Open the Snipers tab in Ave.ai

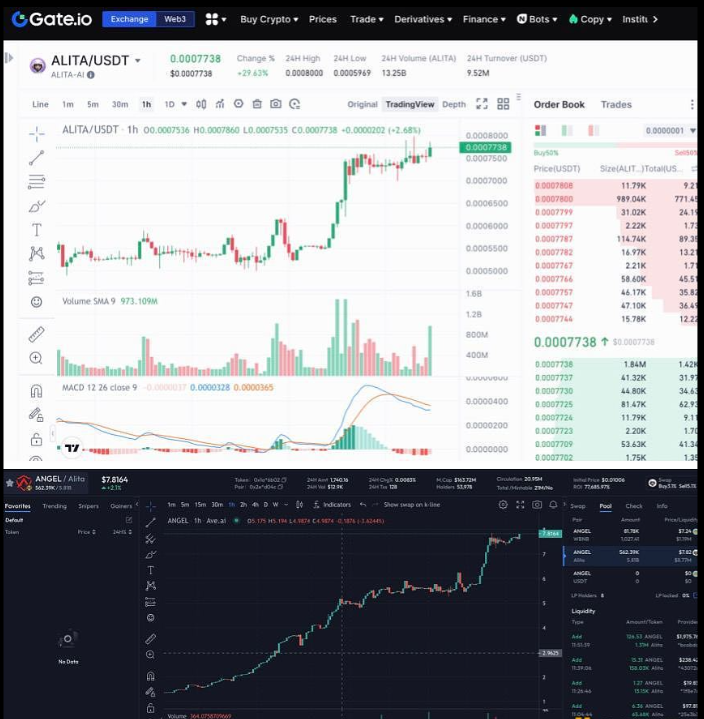click(x=89, y=506)
